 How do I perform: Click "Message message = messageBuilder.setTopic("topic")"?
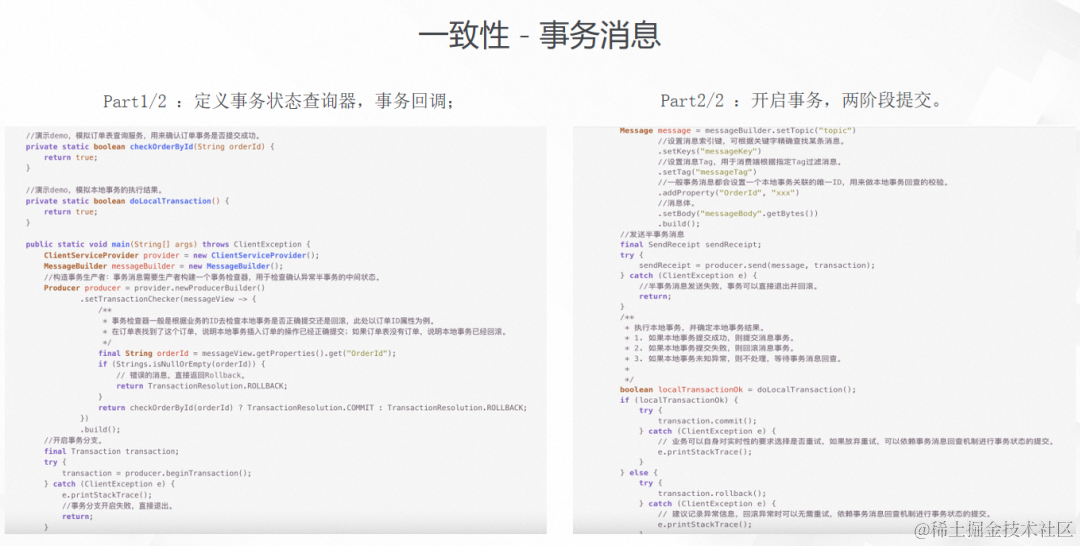tap(738, 130)
